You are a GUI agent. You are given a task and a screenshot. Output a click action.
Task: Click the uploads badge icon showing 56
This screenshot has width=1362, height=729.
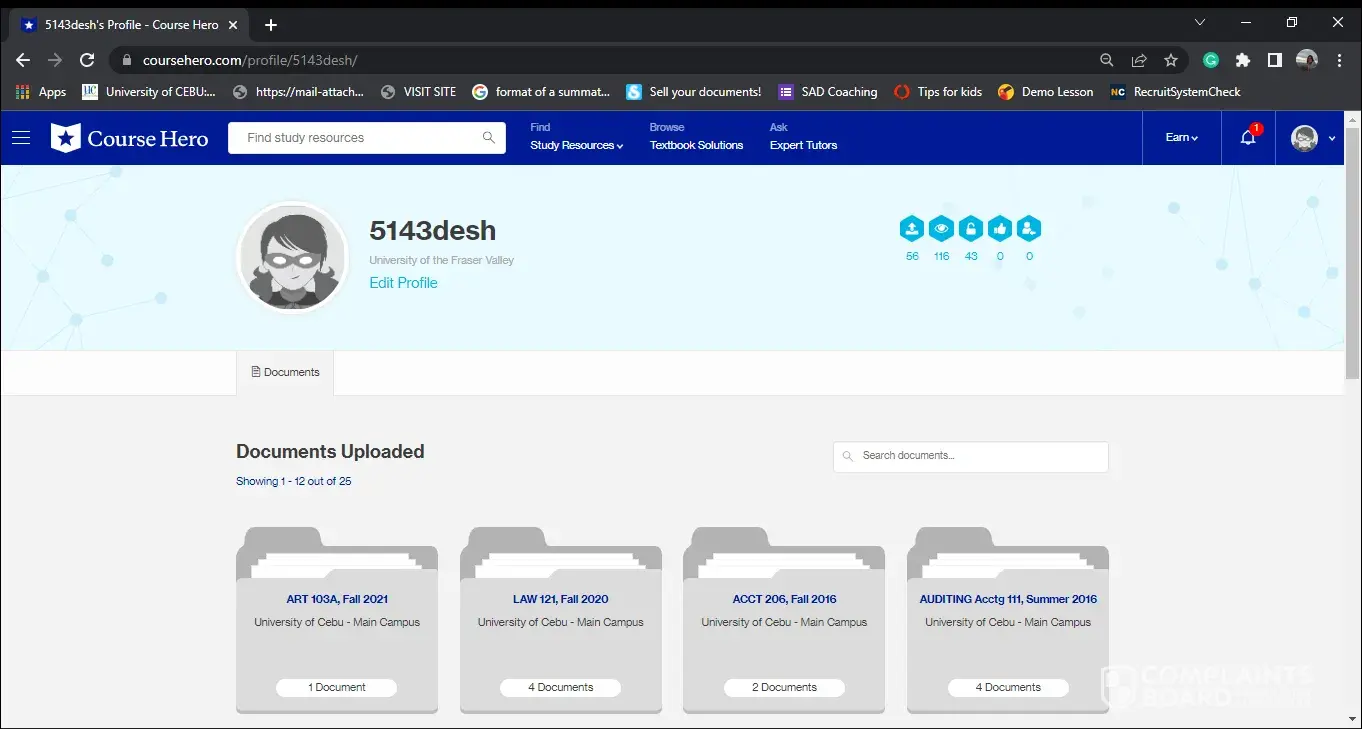(x=911, y=229)
